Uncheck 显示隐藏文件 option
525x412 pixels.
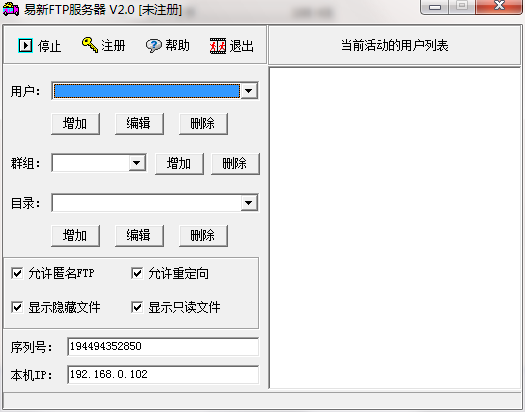point(17,307)
